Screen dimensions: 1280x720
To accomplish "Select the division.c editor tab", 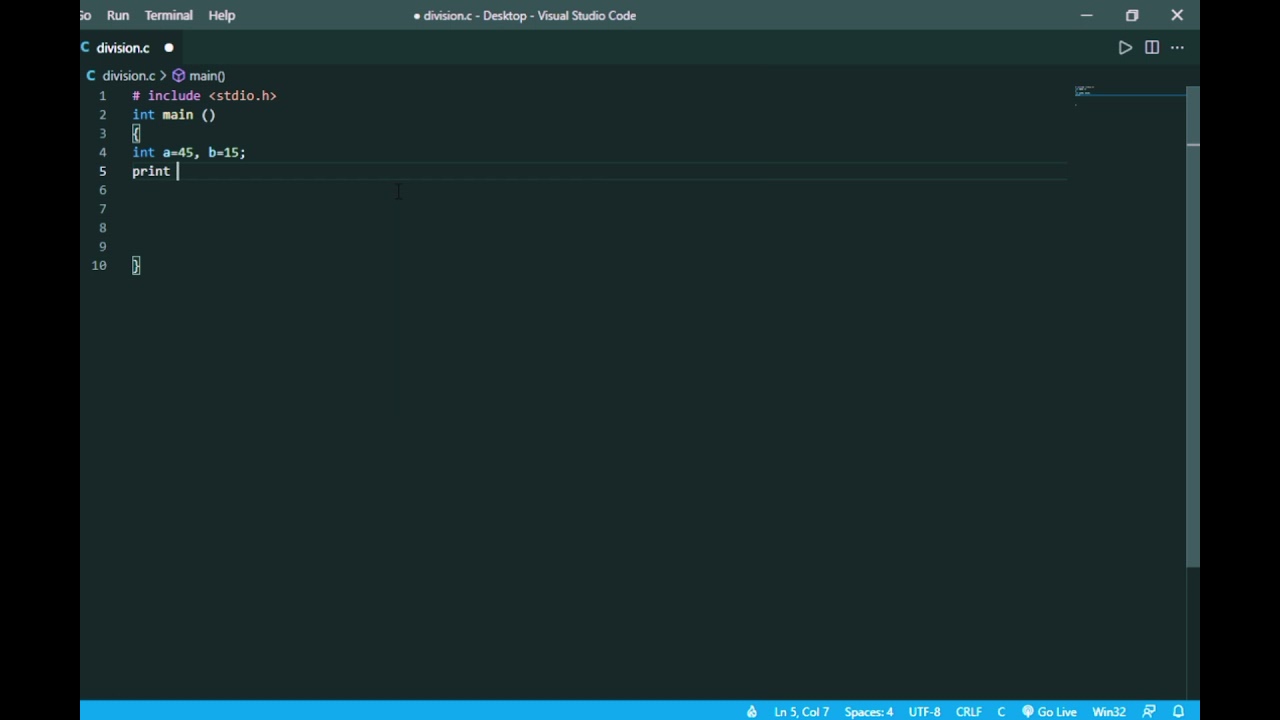I will tap(122, 48).
